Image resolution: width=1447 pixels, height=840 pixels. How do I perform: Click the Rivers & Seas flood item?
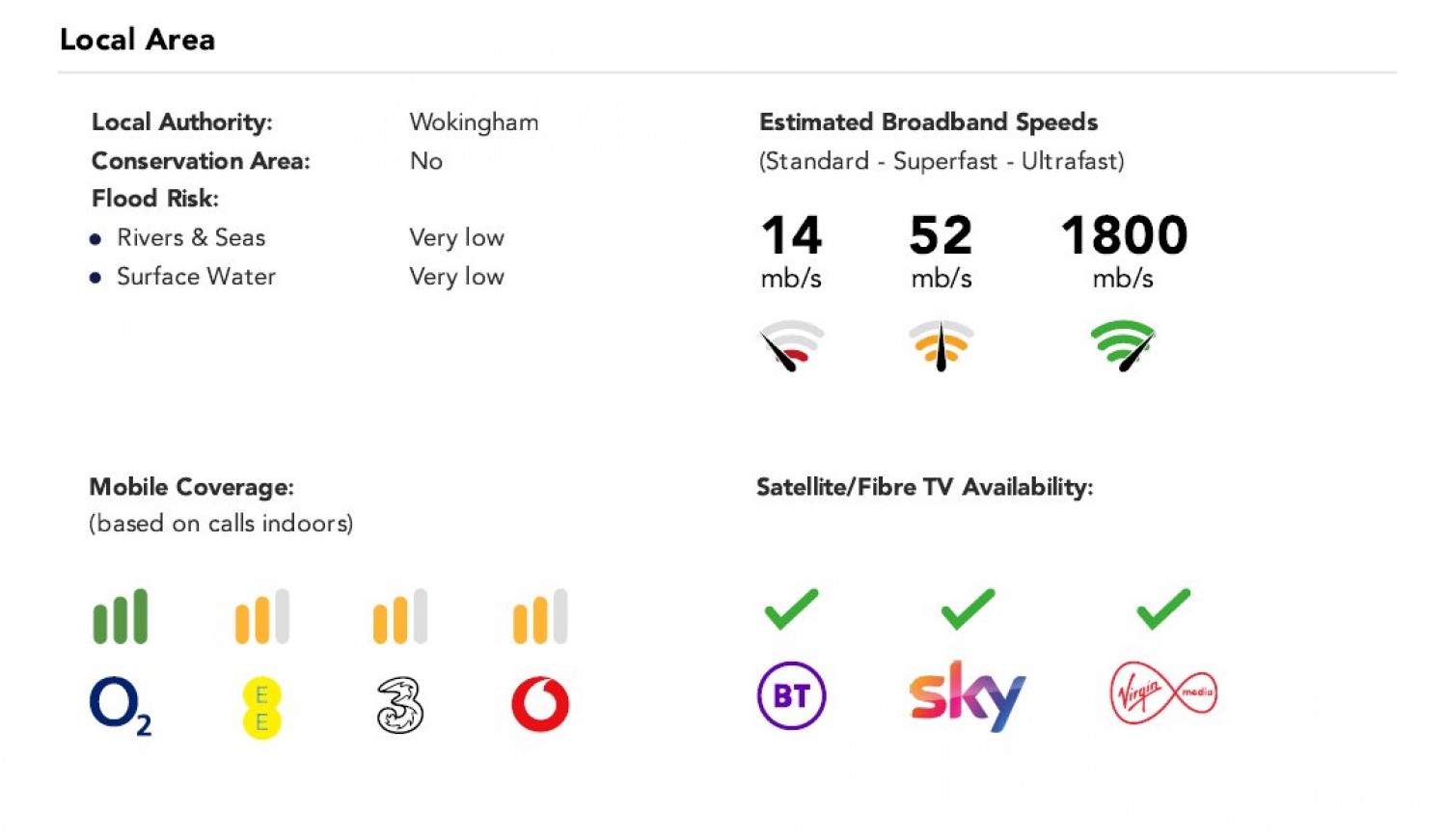coord(191,238)
